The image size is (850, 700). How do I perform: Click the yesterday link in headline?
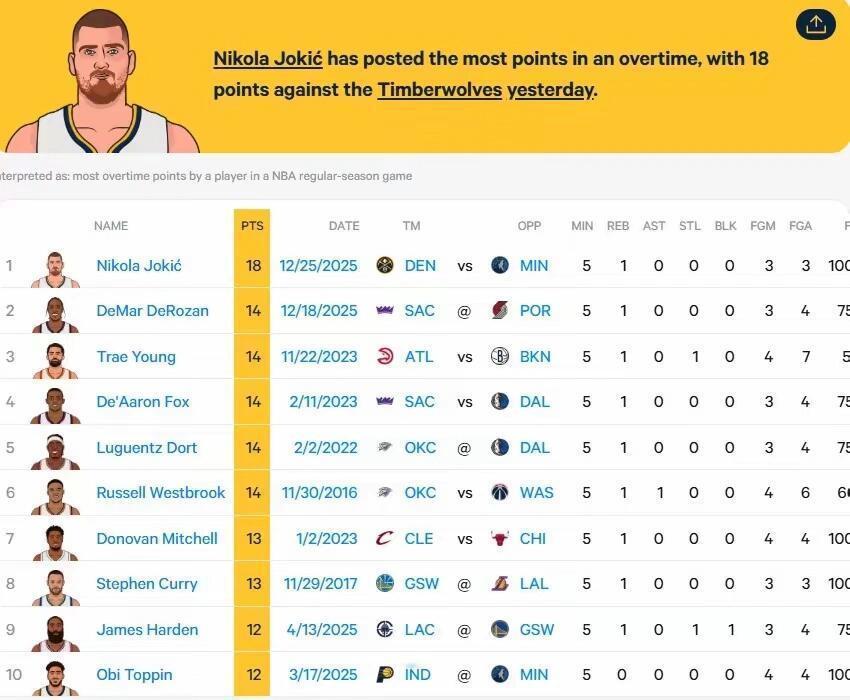[x=550, y=90]
